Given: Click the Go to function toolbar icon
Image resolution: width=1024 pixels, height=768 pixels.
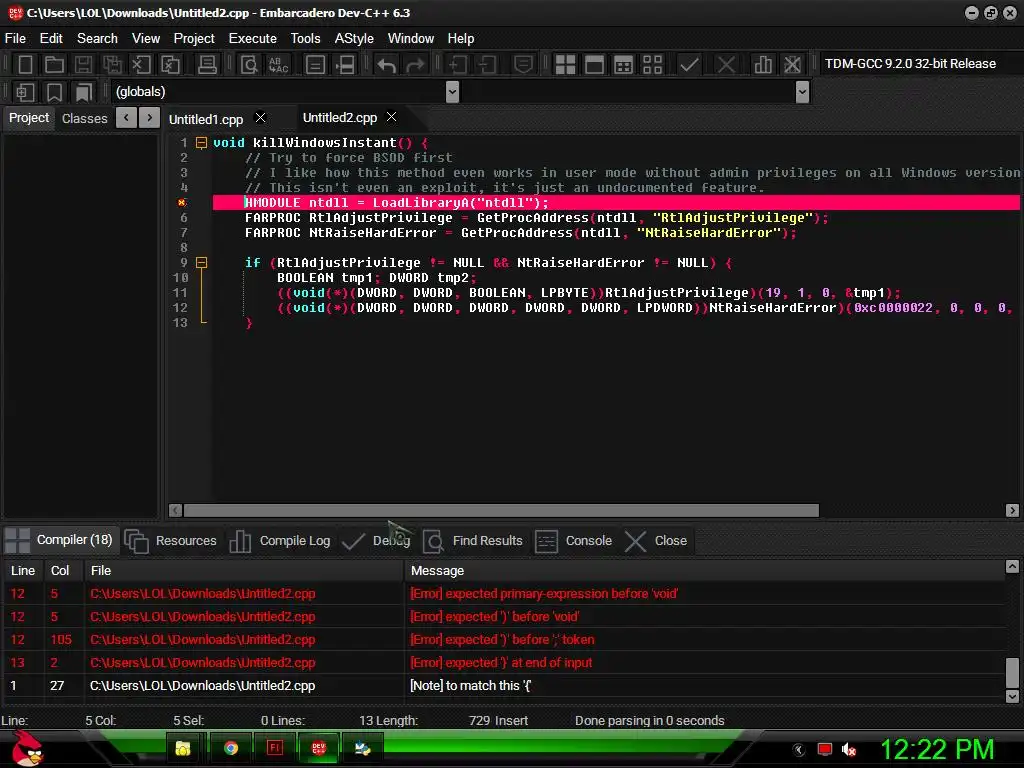Looking at the screenshot, I should 315,64.
